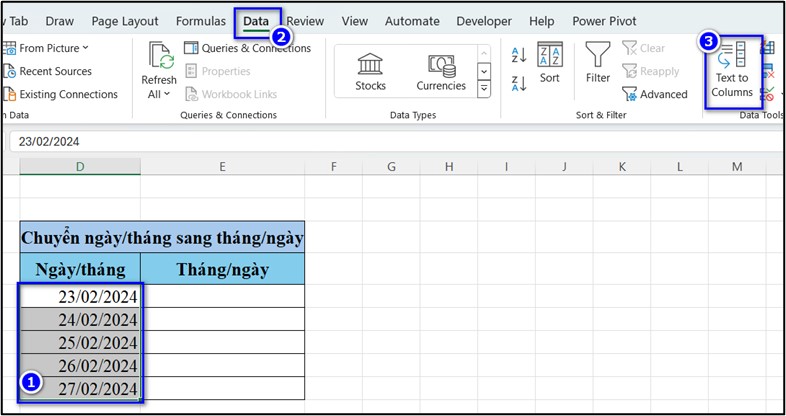This screenshot has height=416, width=786.
Task: Click the Ngày/tháng header cell
Action: point(80,269)
